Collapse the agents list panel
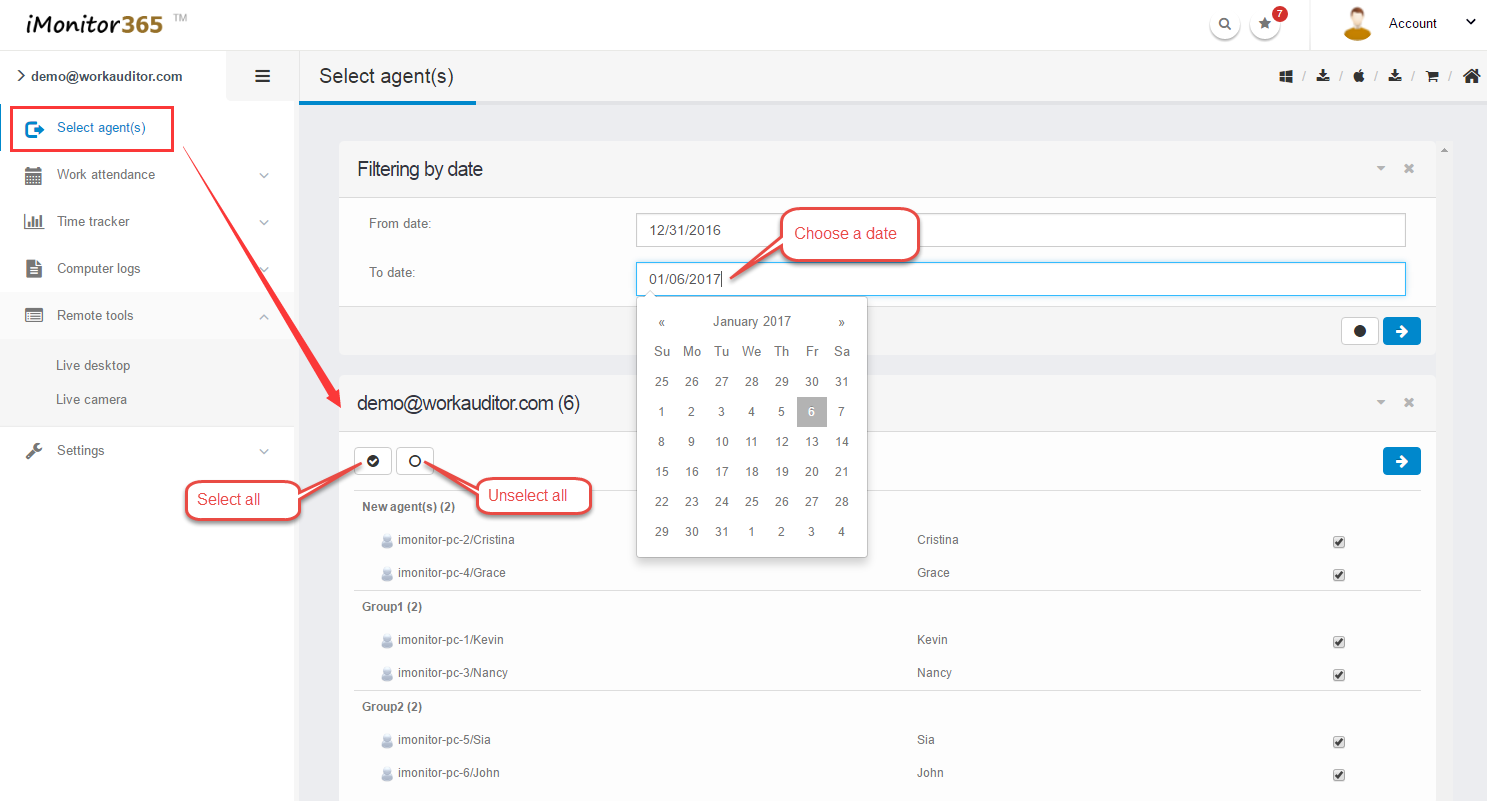This screenshot has width=1487, height=801. pyautogui.click(x=1381, y=403)
